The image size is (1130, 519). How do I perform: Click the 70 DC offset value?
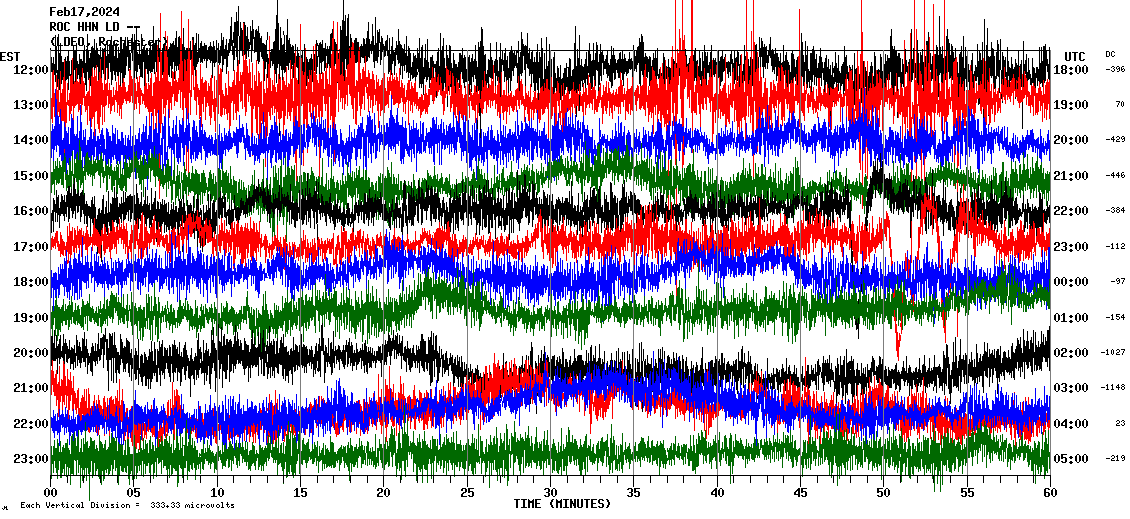point(1120,105)
